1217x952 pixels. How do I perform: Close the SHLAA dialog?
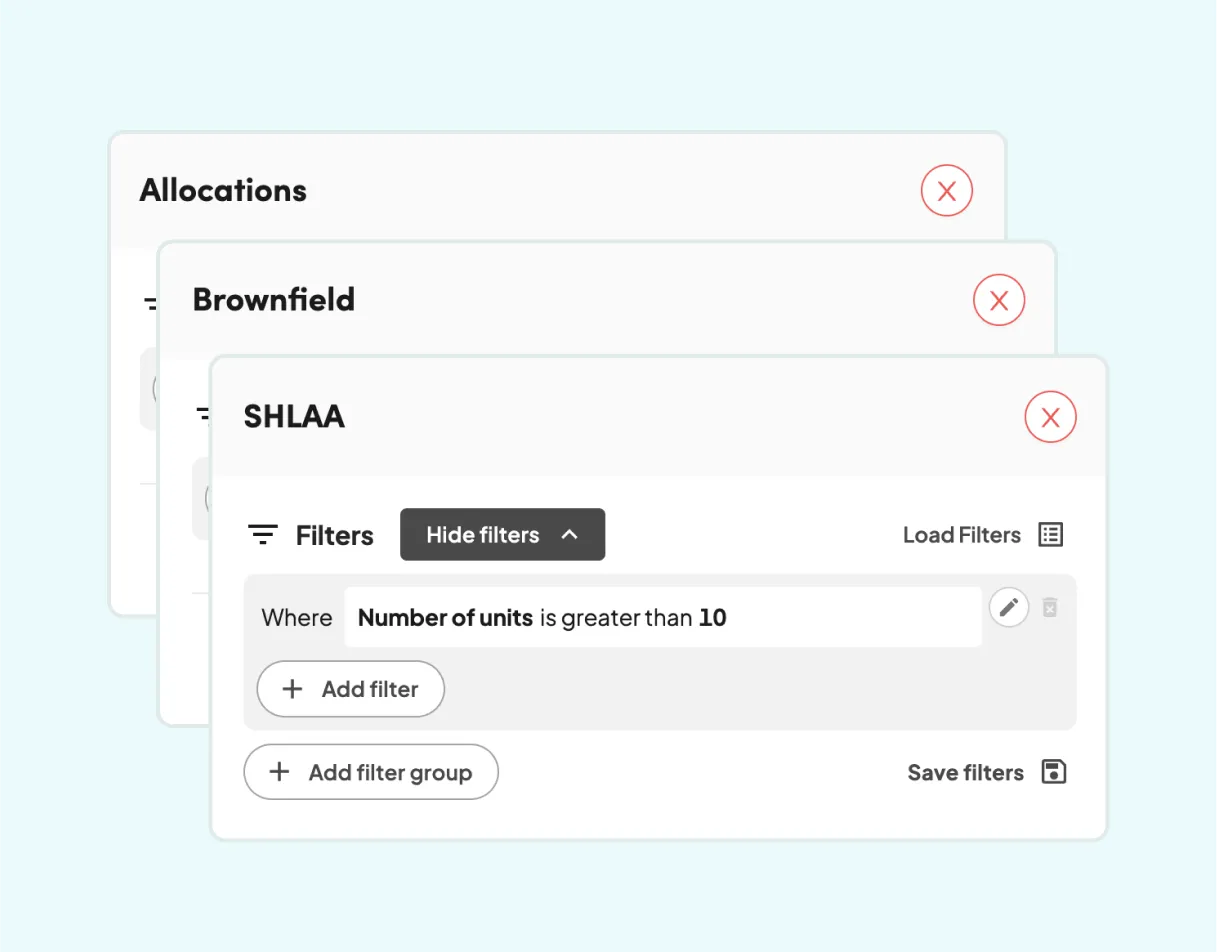[x=1050, y=416]
